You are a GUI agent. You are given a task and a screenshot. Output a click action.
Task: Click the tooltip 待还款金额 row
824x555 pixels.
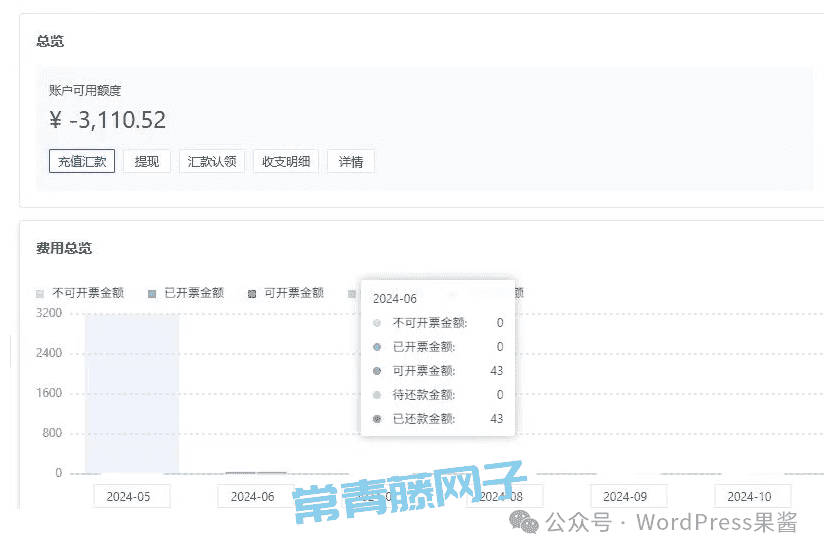pyautogui.click(x=438, y=395)
